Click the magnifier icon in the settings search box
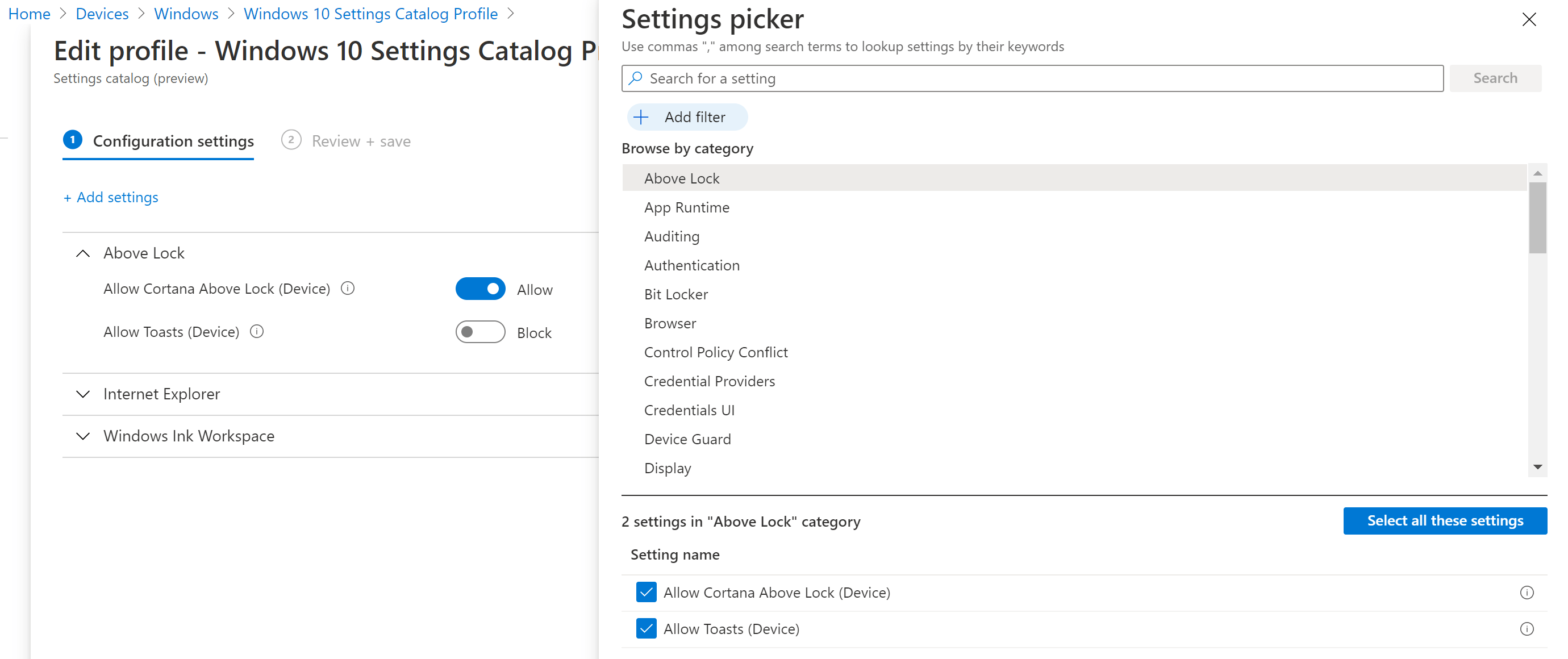Screen dimensions: 1568x659 [637, 78]
